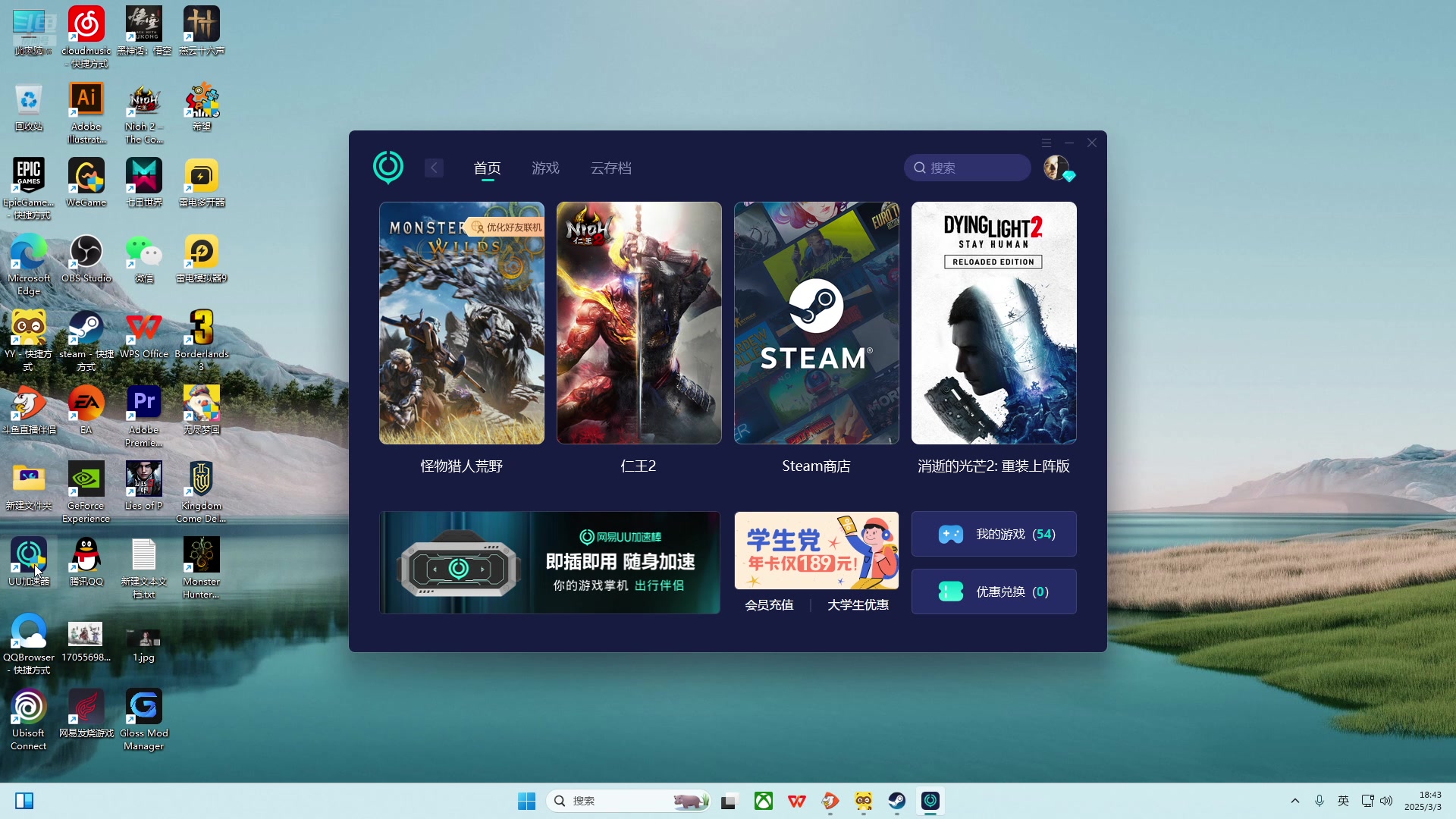Viewport: 1456px width, 819px height.
Task: Select the QQBrowser desktop shortcut
Action: [x=29, y=643]
